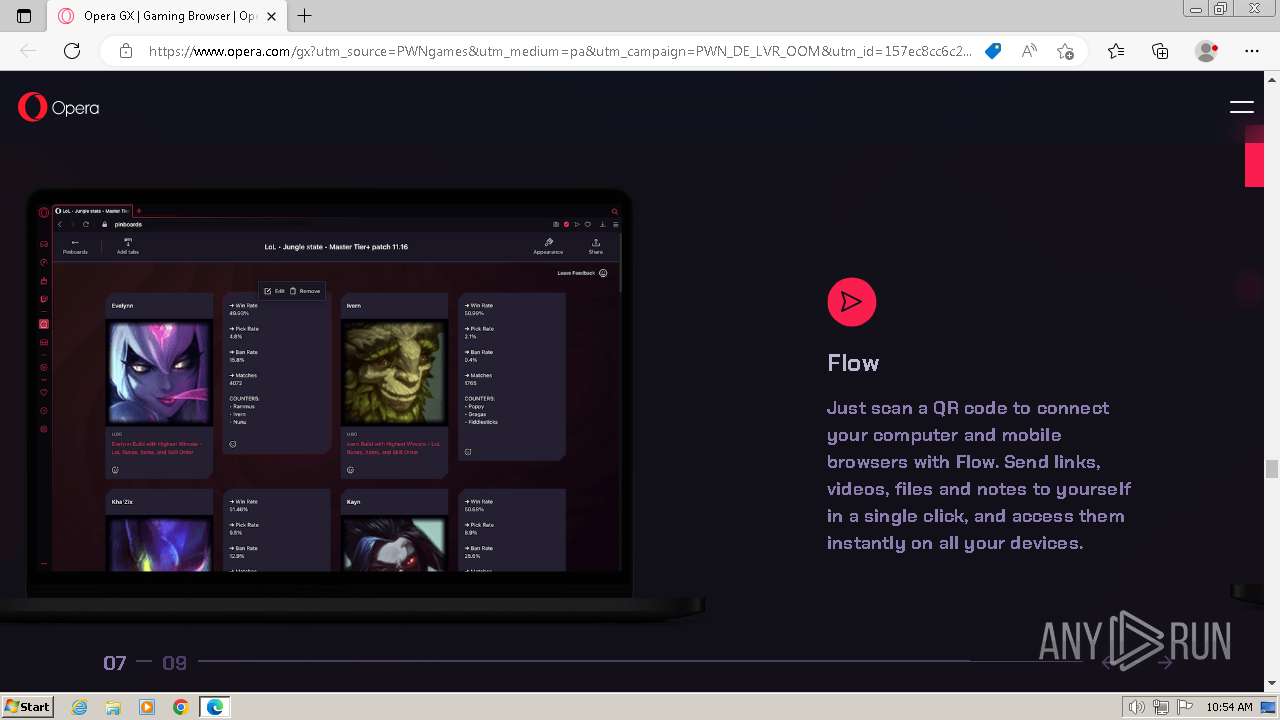
Task: Click the Flow heading
Action: coord(853,363)
